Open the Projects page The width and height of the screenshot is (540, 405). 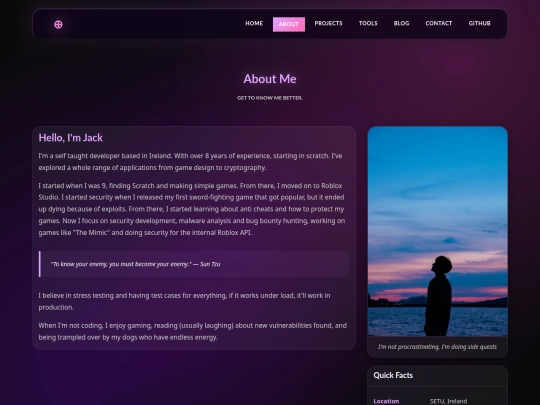[x=328, y=23]
